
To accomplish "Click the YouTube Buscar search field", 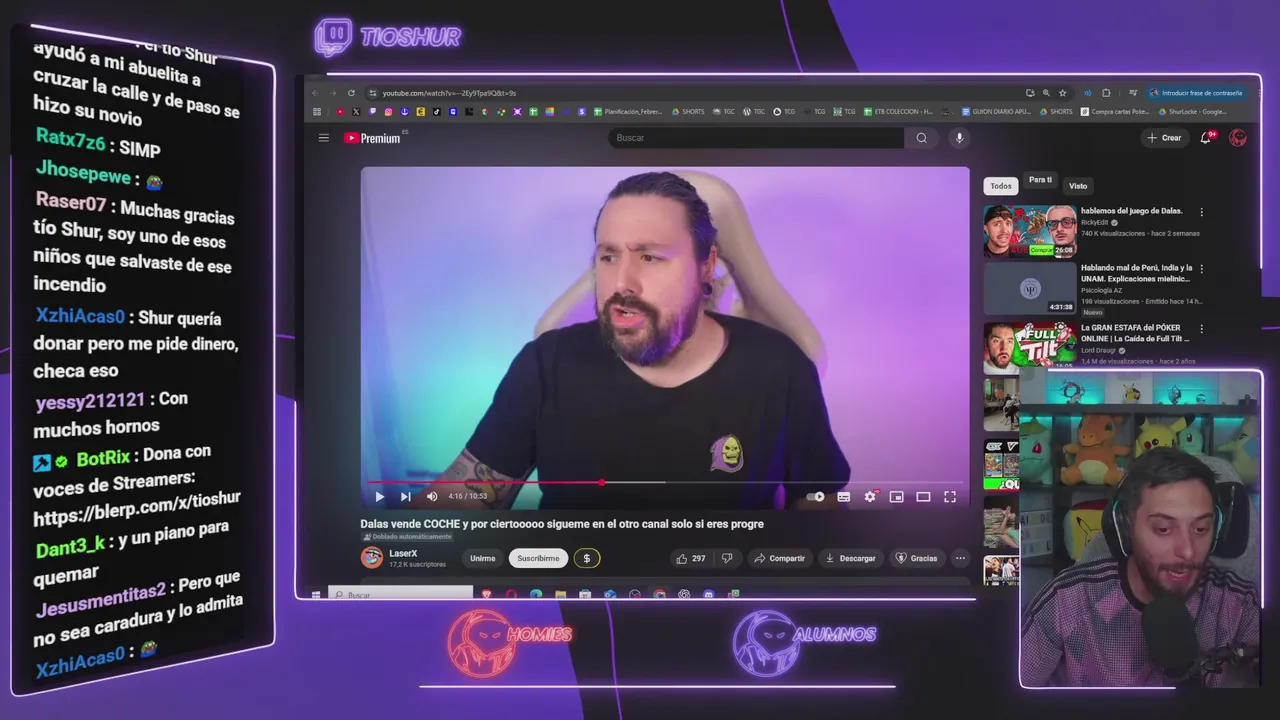I will point(755,138).
